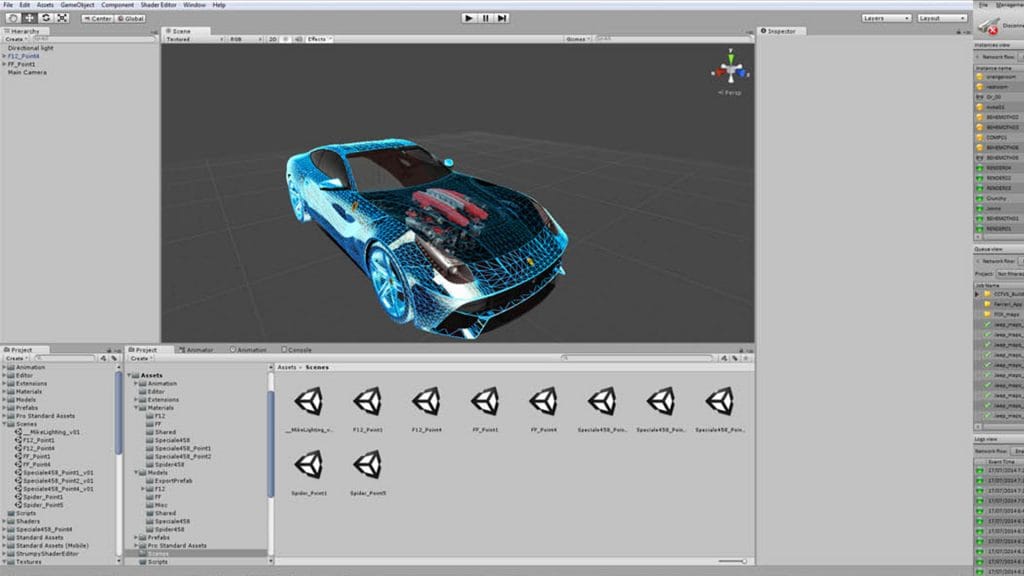Viewport: 1024px width, 576px height.
Task: Toggle the 2D scene view mode
Action: [x=273, y=40]
